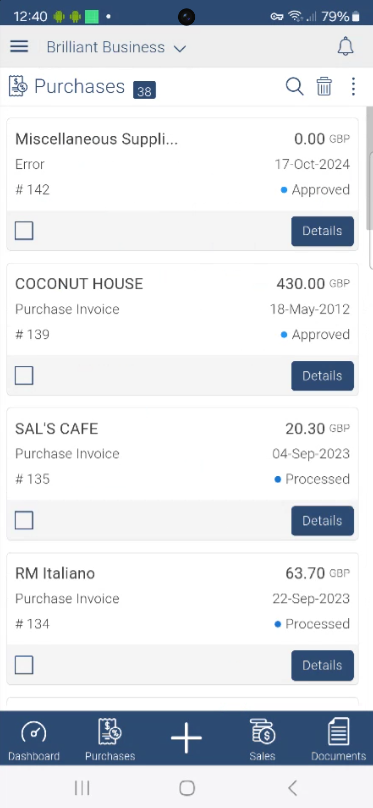Tick the checkbox for Miscellaneous Supplies #142

24,231
